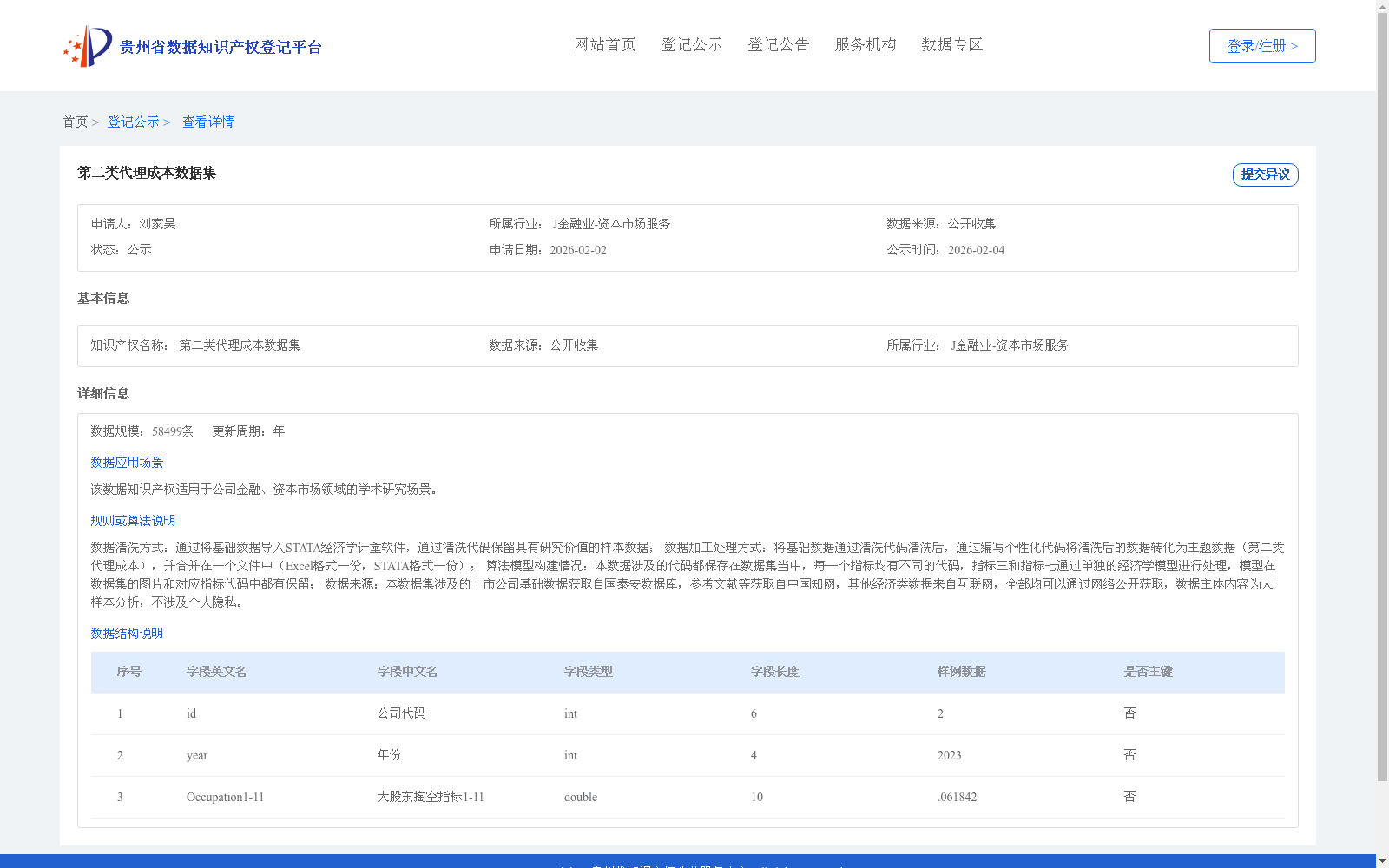The image size is (1389, 868).
Task: Click the 字段英文名 column header
Action: coord(217,672)
